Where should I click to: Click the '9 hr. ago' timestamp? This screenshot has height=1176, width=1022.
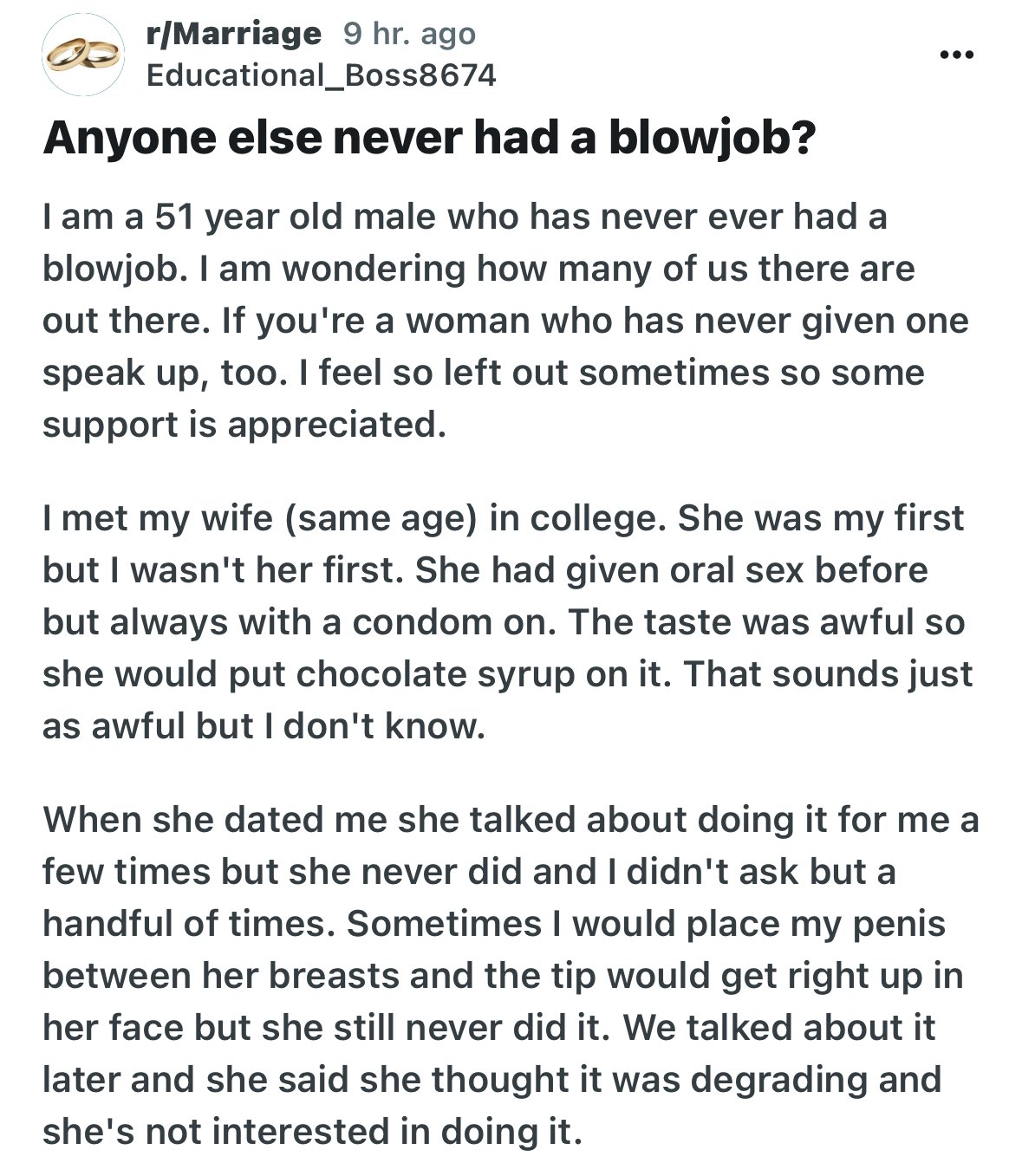click(x=409, y=33)
